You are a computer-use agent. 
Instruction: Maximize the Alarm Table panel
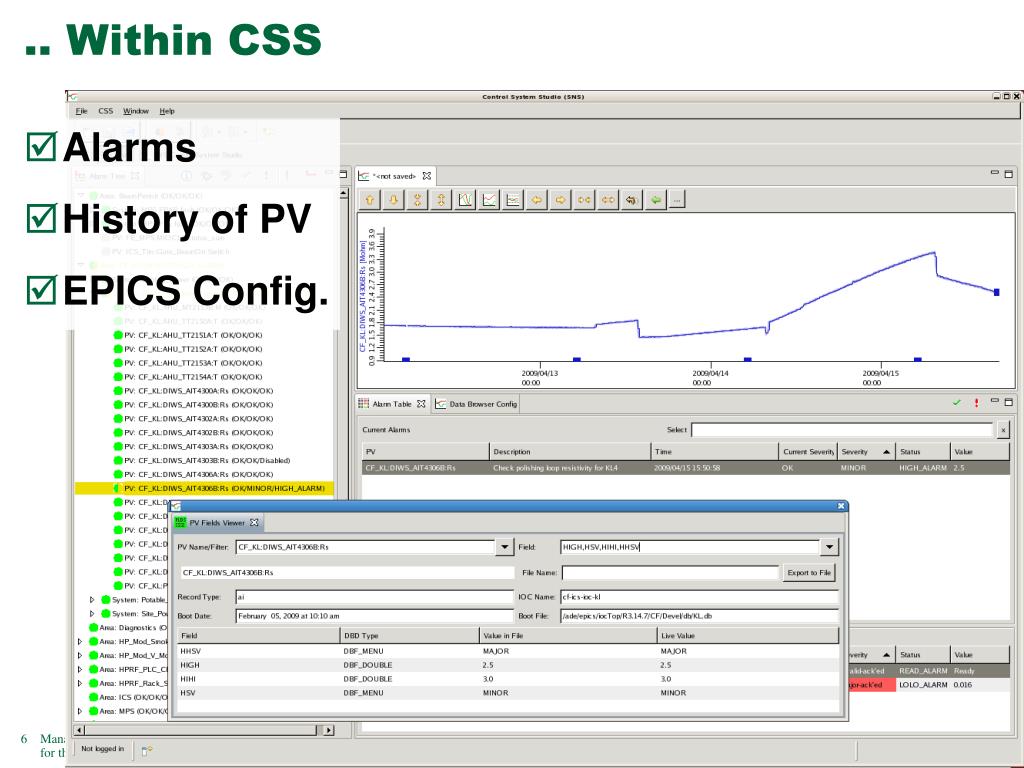[x=1008, y=402]
